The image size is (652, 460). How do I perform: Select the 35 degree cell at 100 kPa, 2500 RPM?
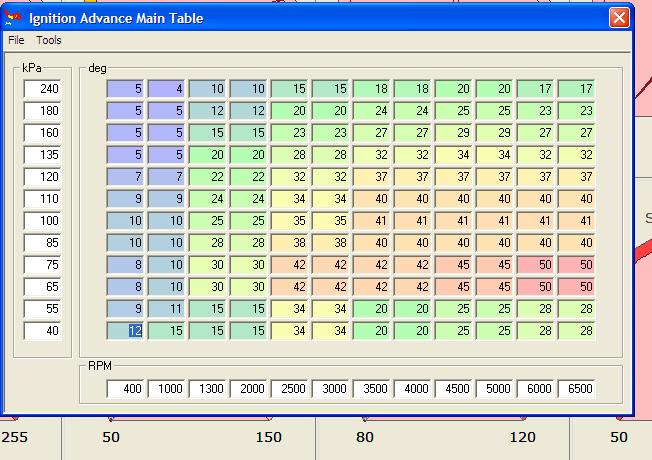coord(290,221)
